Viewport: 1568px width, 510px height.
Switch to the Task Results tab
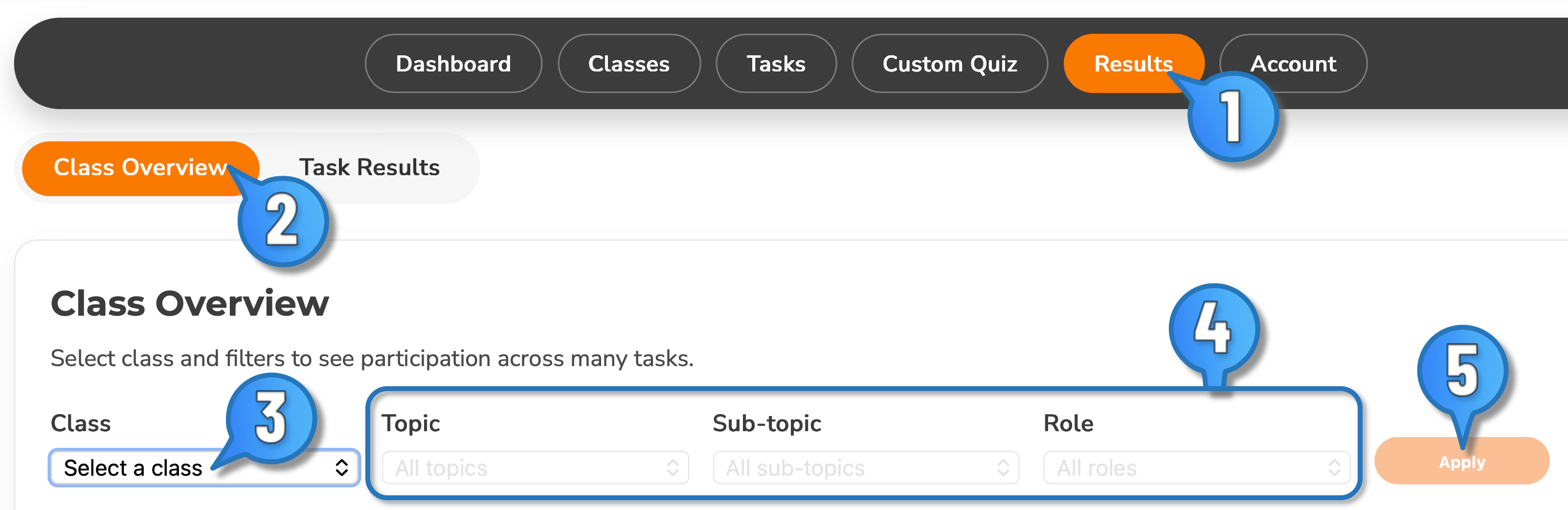pyautogui.click(x=369, y=167)
